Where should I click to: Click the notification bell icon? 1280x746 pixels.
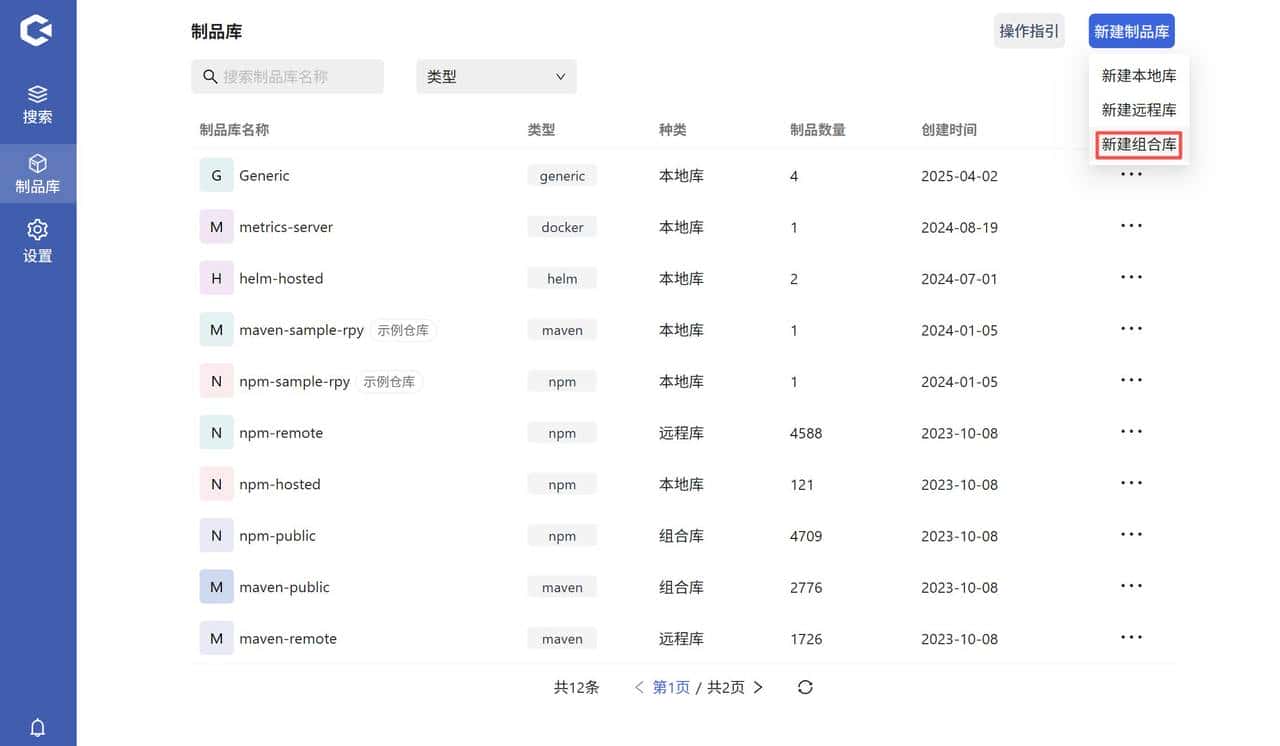tap(37, 727)
